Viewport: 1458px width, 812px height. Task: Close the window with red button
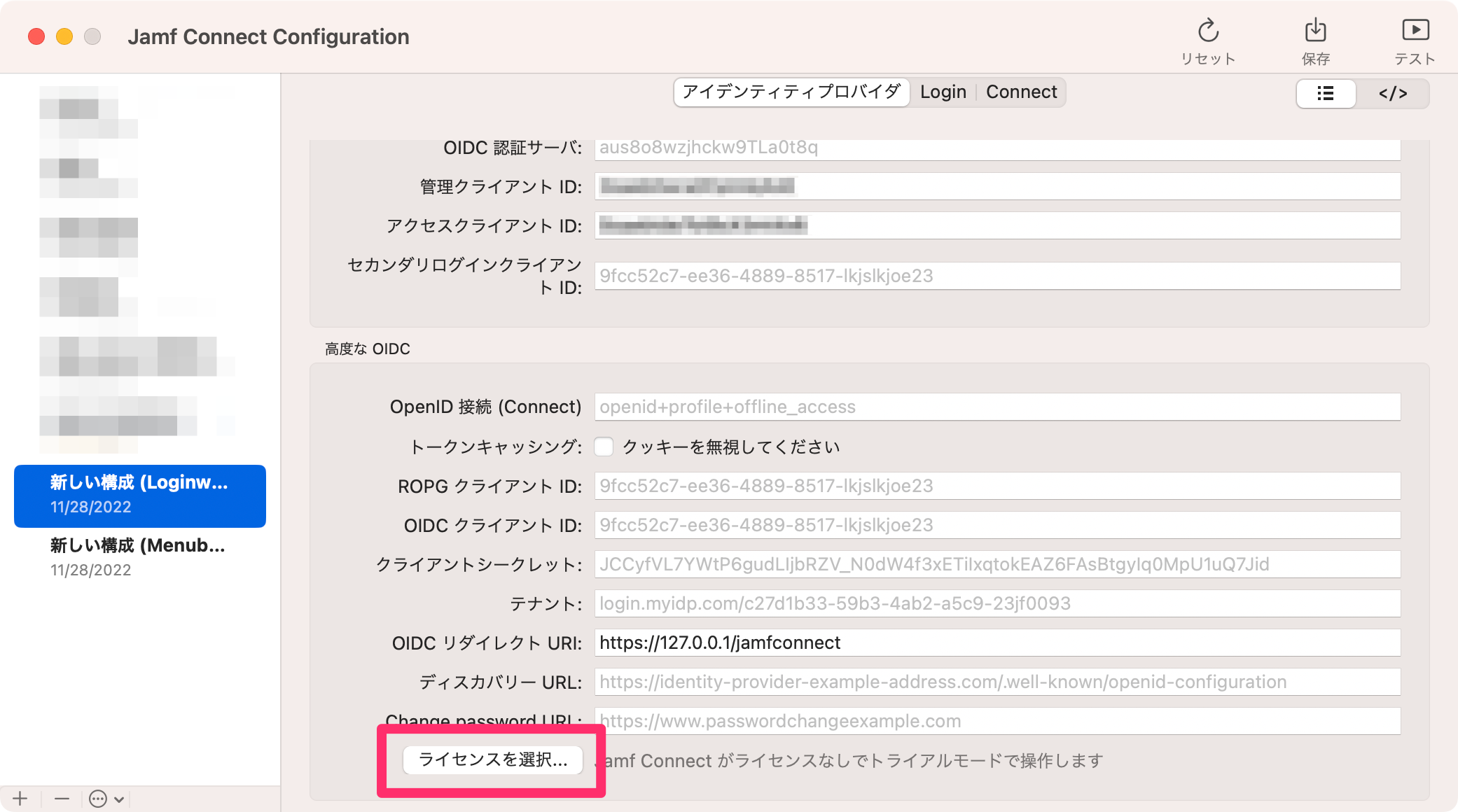click(36, 36)
